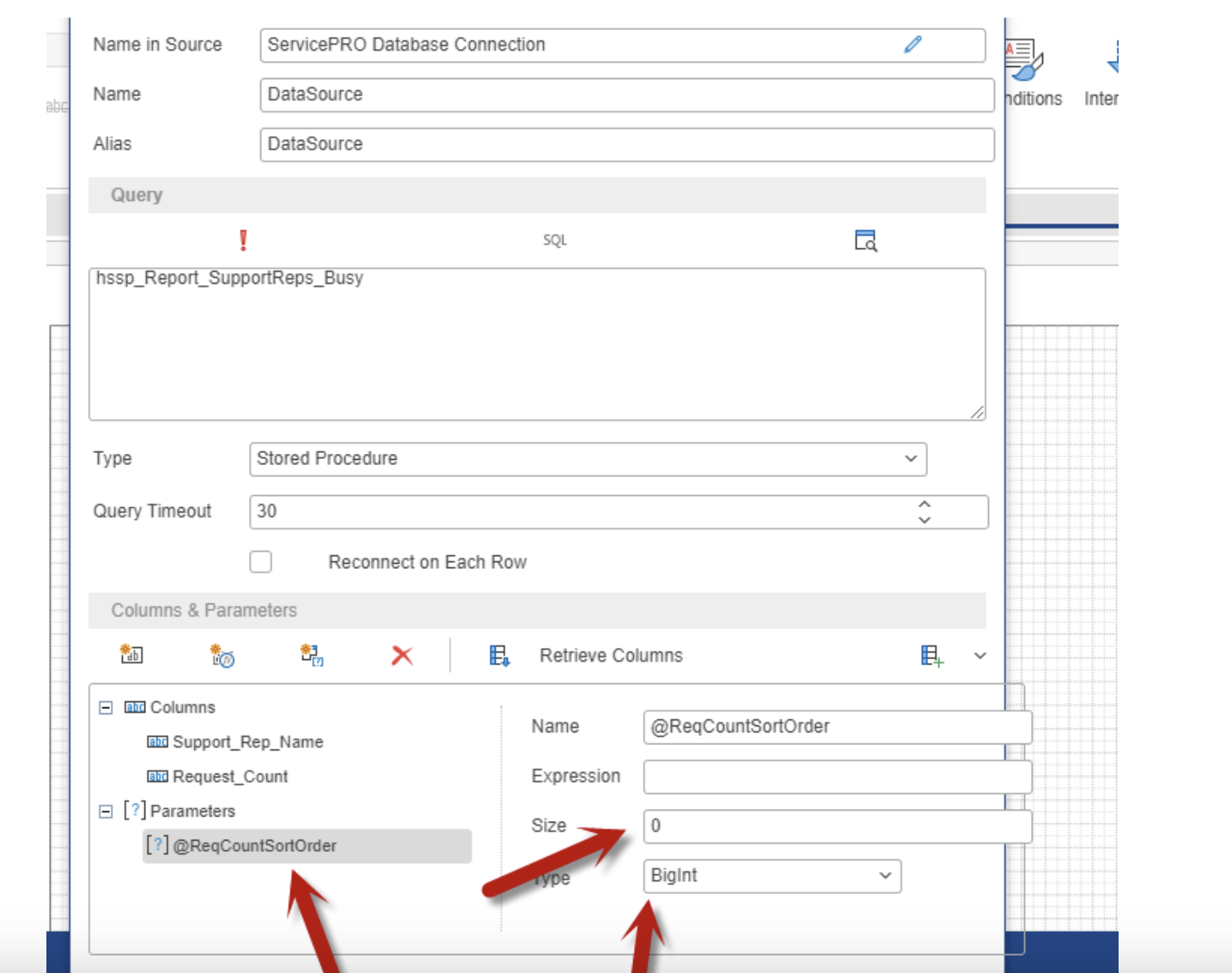This screenshot has height=973, width=1232.
Task: Collapse the Parameters tree node
Action: [106, 811]
